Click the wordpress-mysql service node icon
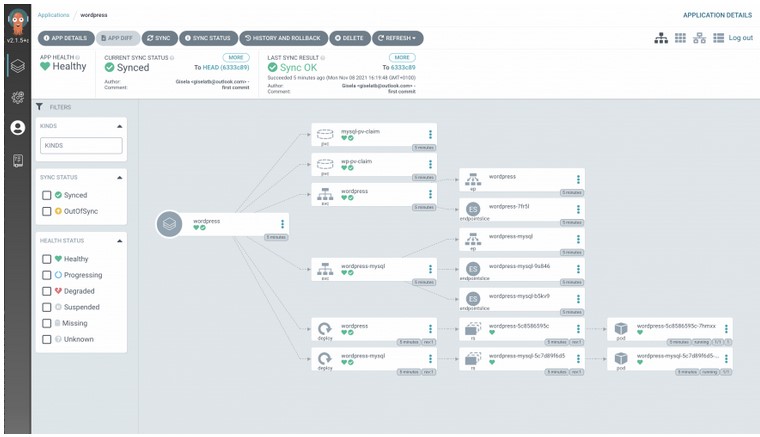 325,269
